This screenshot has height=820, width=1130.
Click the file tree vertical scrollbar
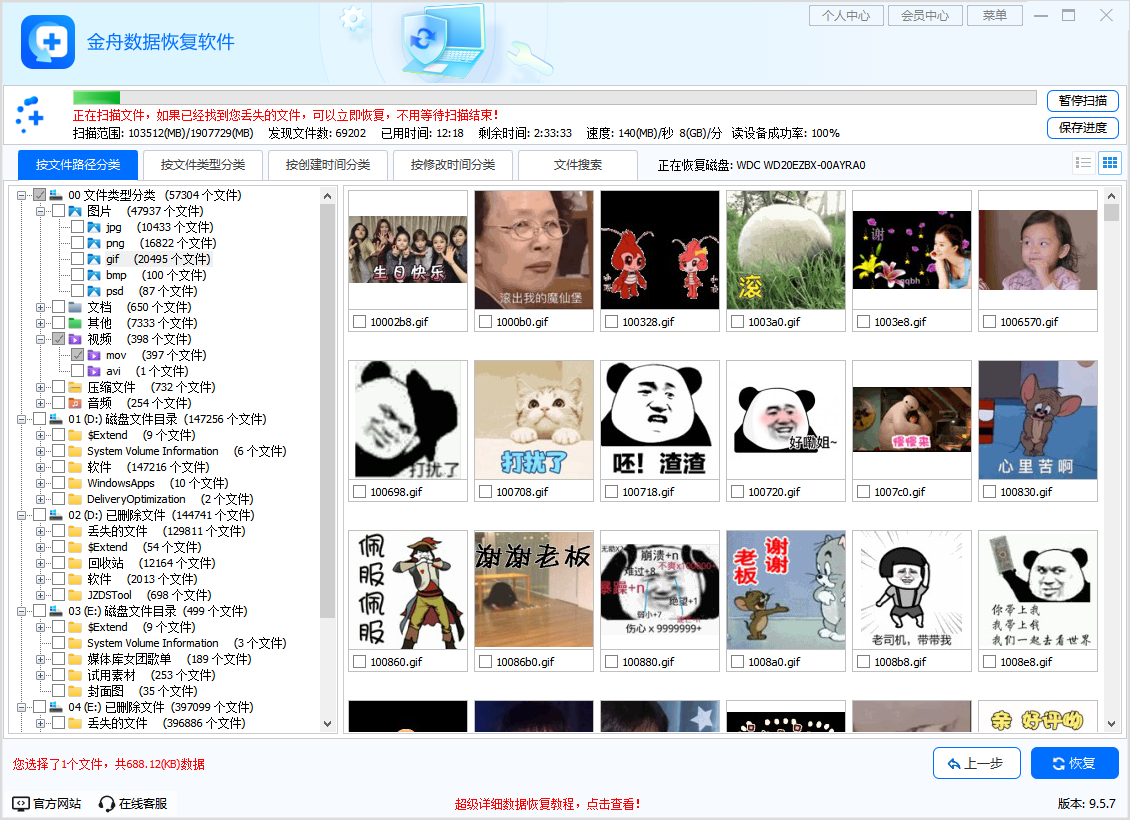[327, 411]
